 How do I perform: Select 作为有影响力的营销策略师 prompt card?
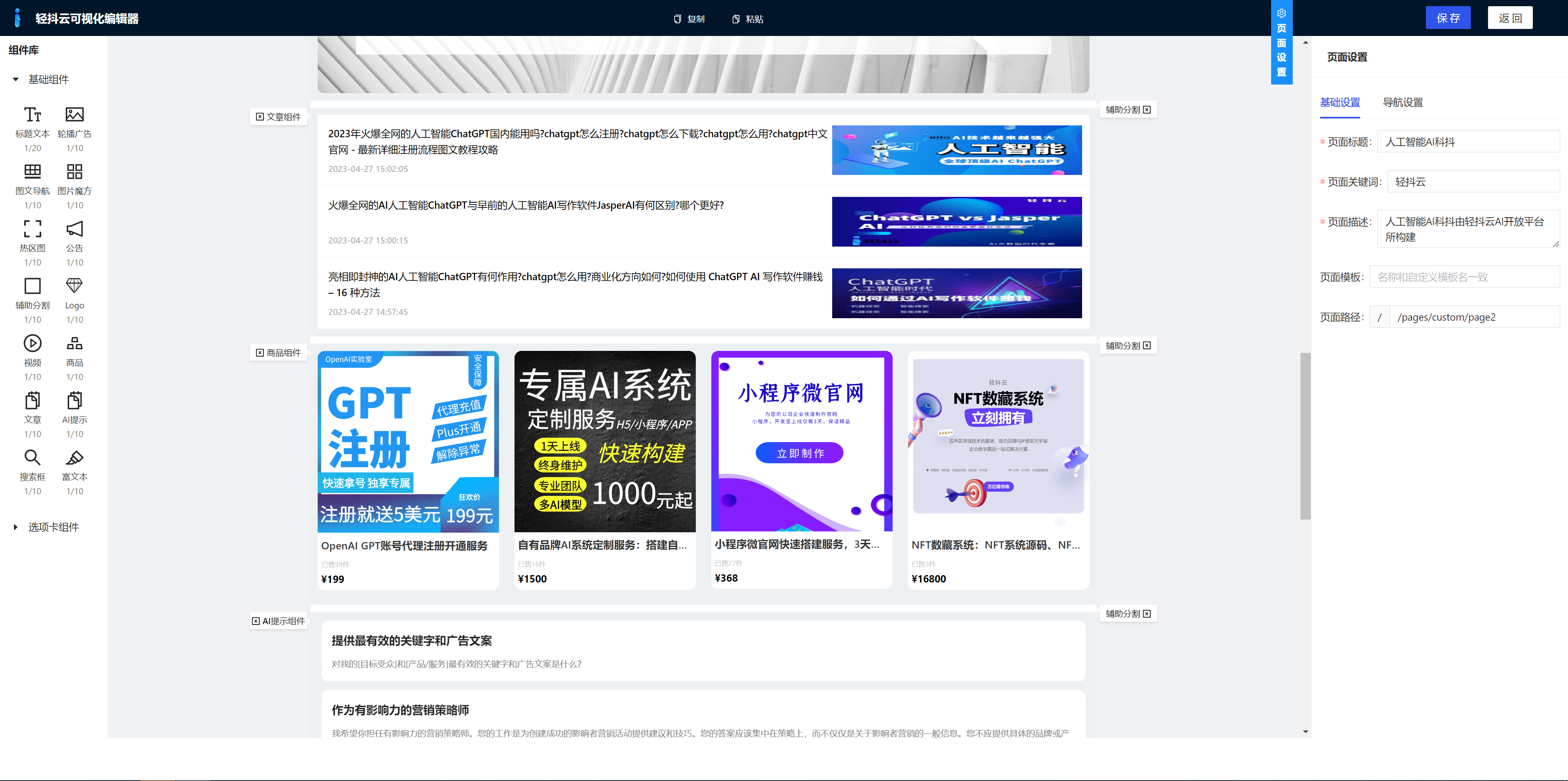click(x=703, y=714)
